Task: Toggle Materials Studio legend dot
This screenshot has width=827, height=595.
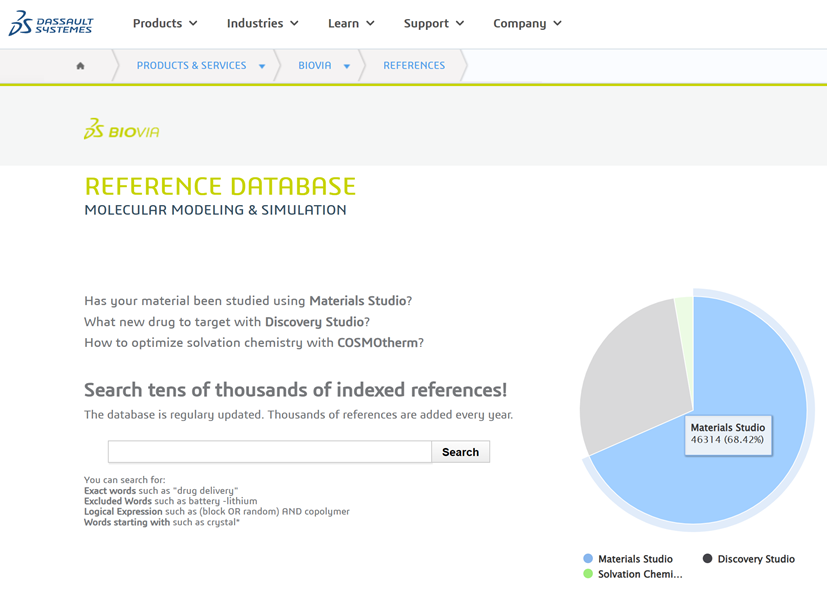Action: pos(588,559)
